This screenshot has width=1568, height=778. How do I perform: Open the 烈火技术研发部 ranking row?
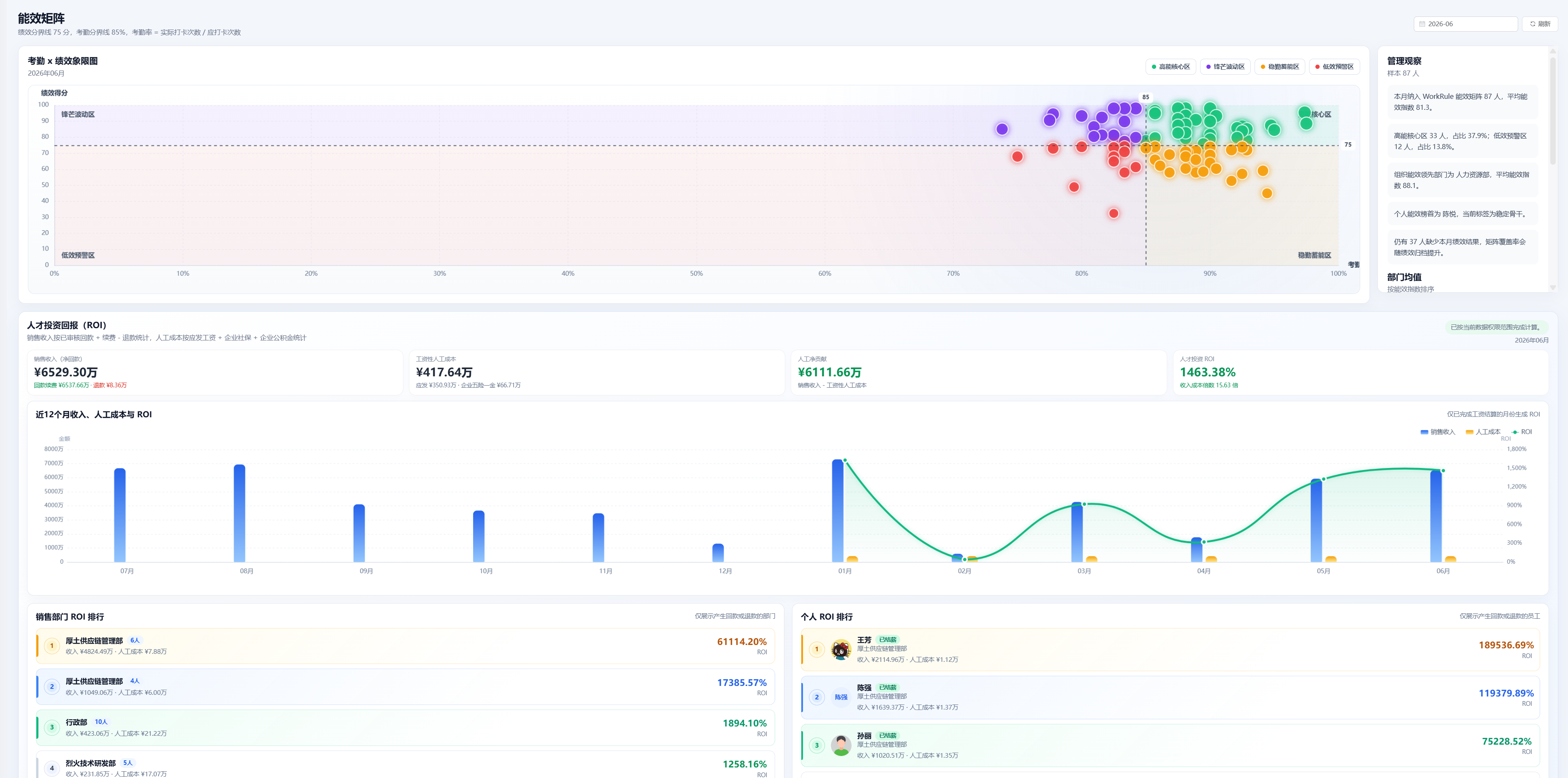(406, 766)
